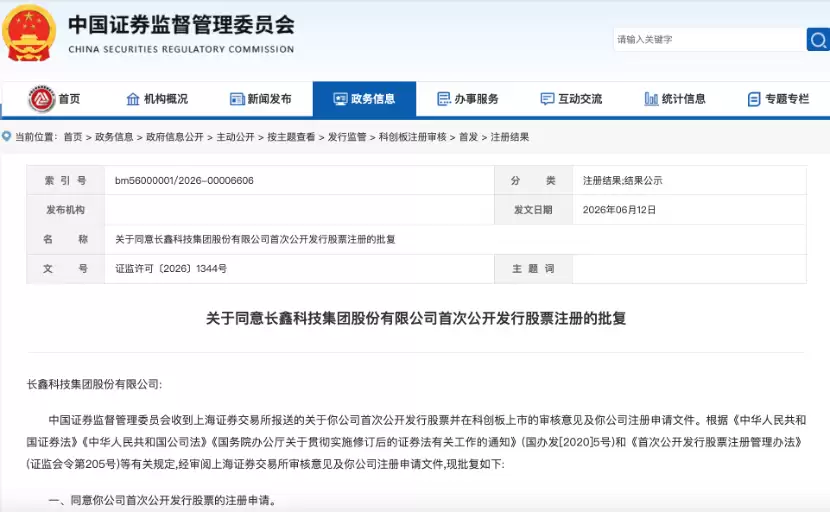The image size is (830, 512).
Task: Click the 发布机构 label cell
Action: click(x=66, y=210)
